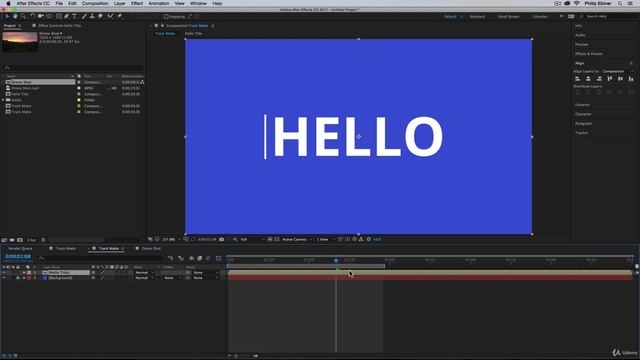Hide the Background layer eye
Viewport: 640px width, 360px height.
tap(4, 278)
